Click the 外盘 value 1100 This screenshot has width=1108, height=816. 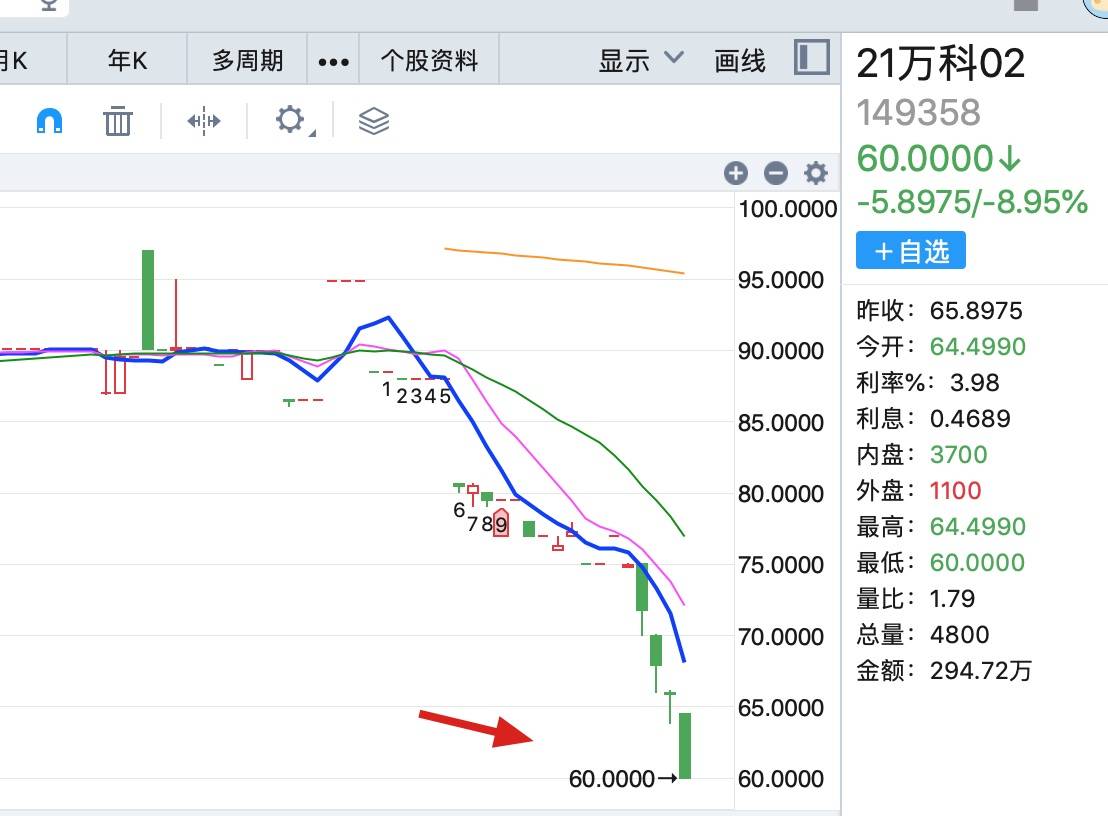click(x=955, y=490)
